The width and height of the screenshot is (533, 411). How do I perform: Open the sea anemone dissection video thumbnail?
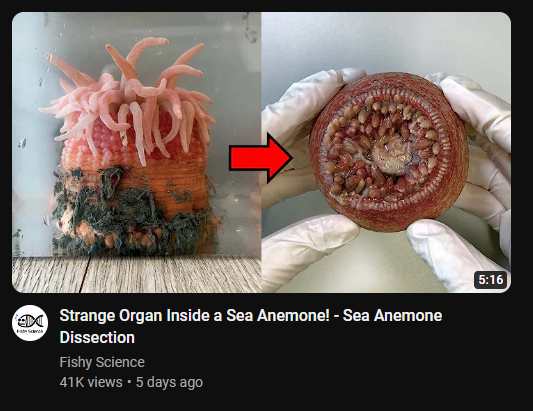(261, 152)
